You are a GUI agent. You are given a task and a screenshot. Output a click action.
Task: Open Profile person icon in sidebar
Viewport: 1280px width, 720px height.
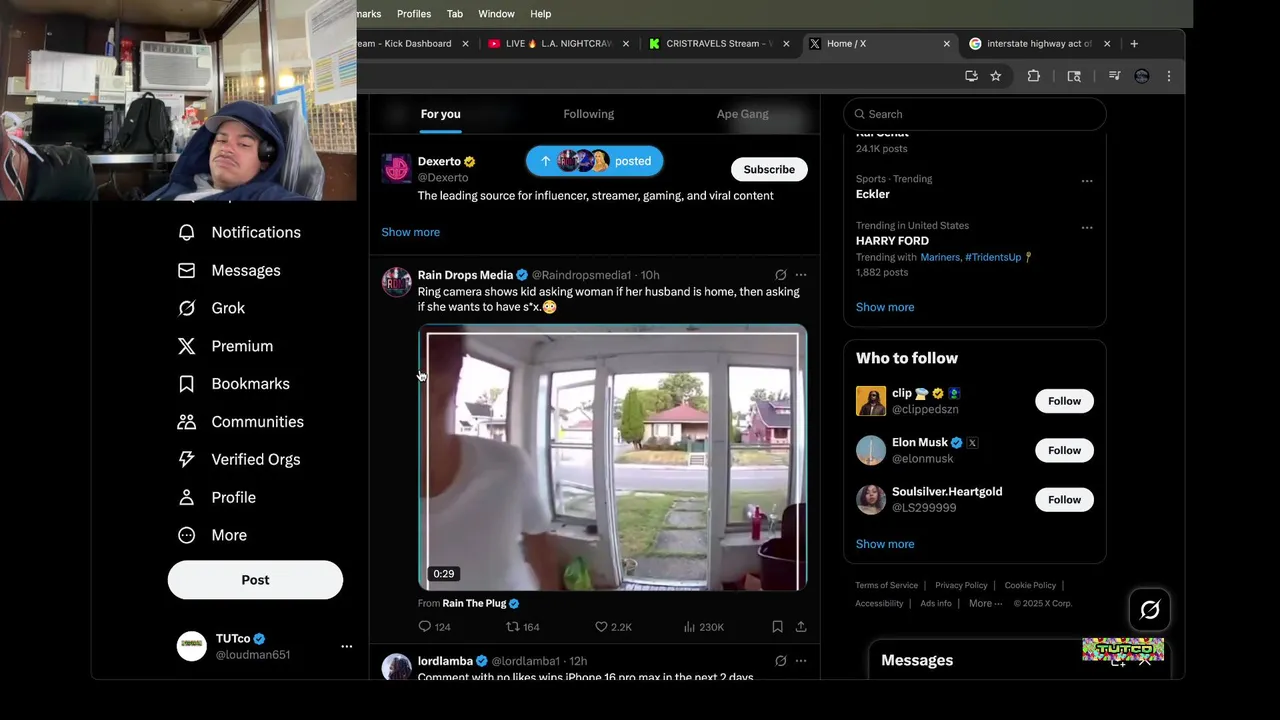(186, 497)
